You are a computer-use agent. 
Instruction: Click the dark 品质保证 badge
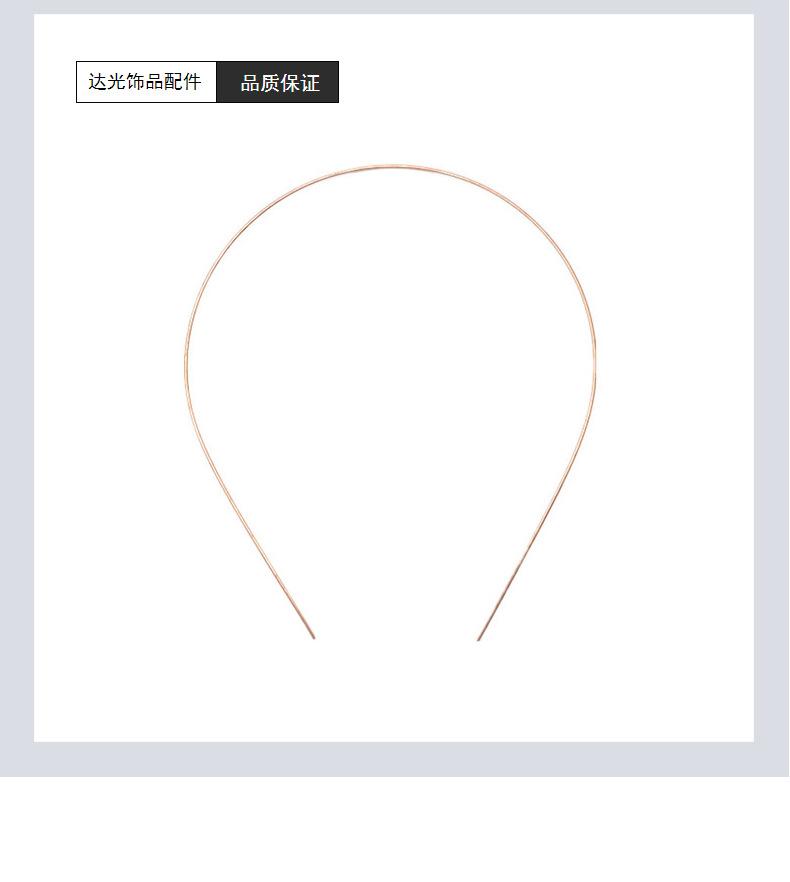pyautogui.click(x=278, y=82)
